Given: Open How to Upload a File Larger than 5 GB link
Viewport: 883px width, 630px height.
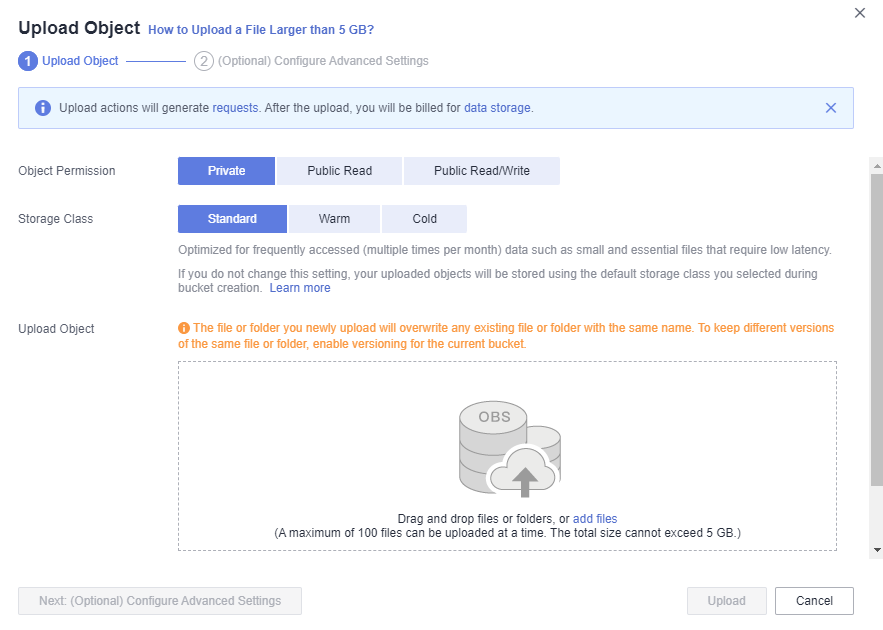Looking at the screenshot, I should 261,30.
